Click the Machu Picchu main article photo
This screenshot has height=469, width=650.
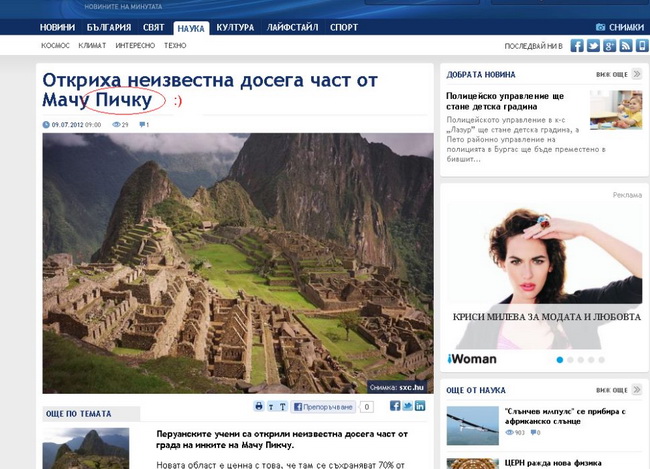[238, 263]
